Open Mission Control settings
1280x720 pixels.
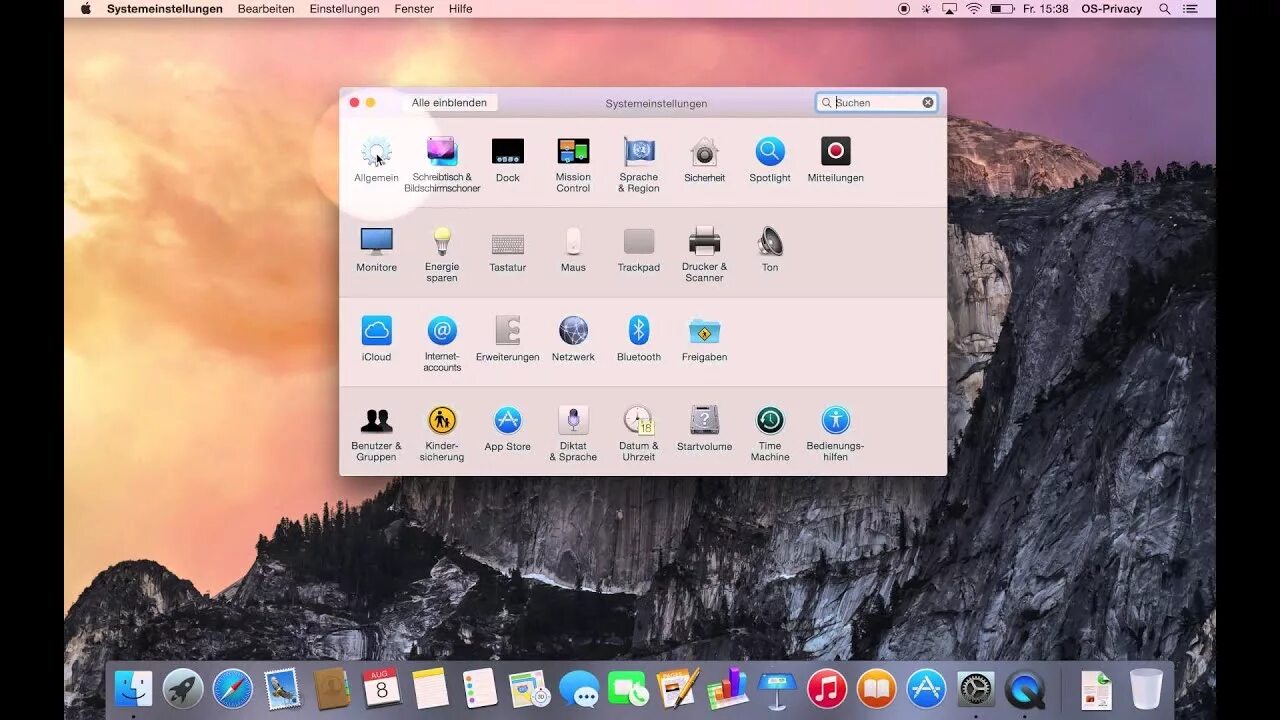(x=573, y=165)
